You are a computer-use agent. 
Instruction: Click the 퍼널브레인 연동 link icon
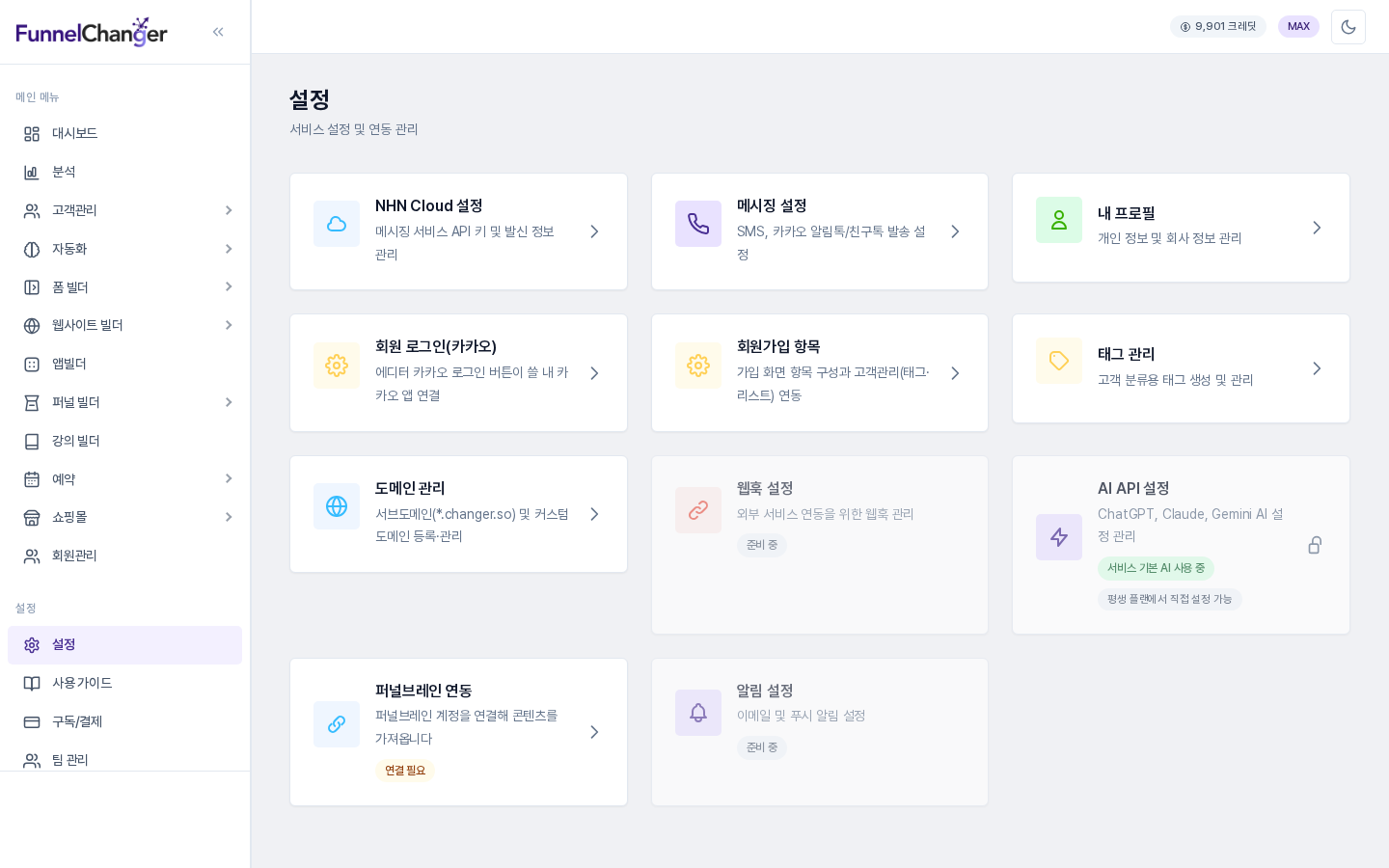[x=337, y=724]
